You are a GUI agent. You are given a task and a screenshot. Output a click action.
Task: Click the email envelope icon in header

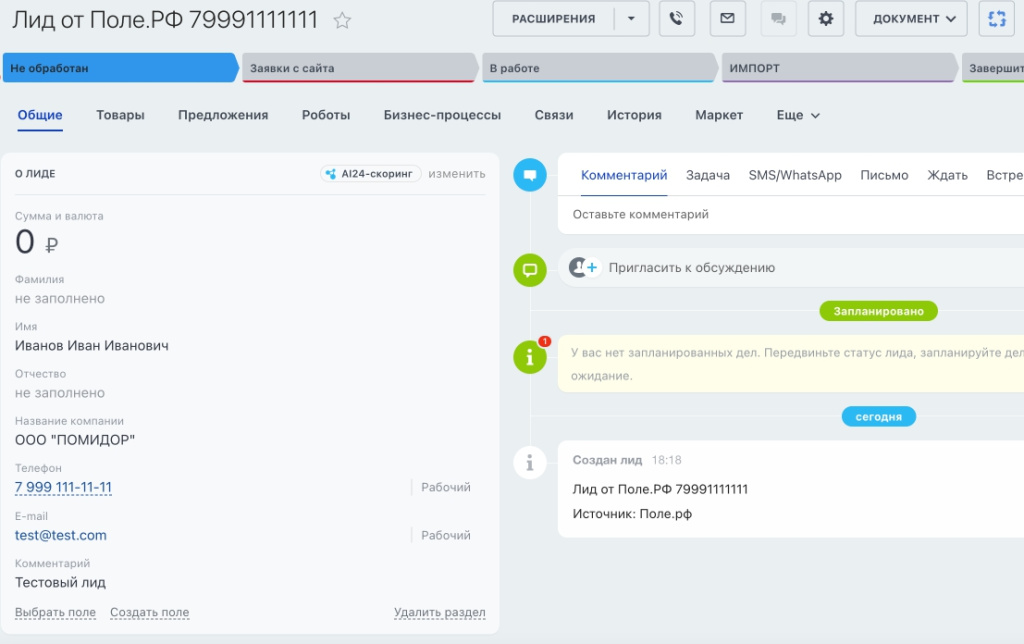pyautogui.click(x=727, y=18)
